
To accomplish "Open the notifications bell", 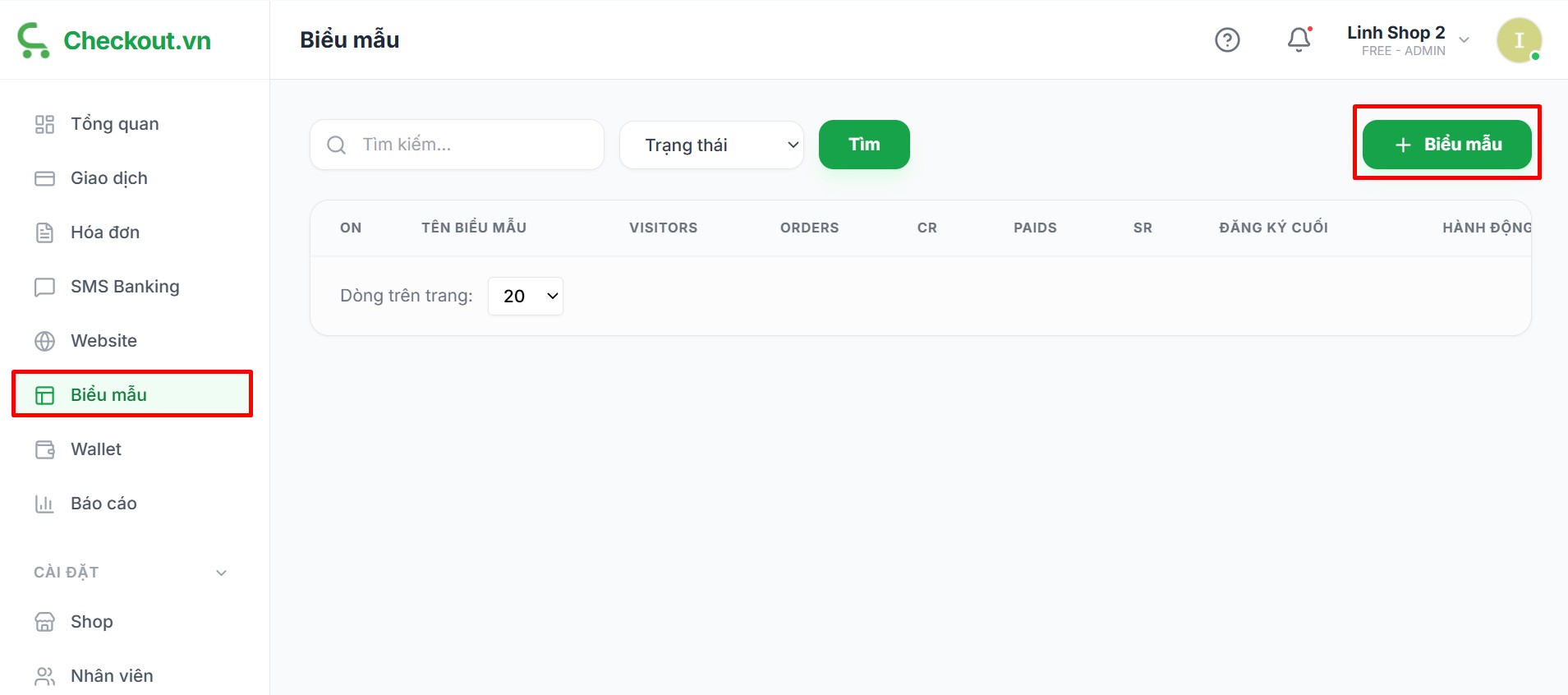I will pyautogui.click(x=1299, y=39).
